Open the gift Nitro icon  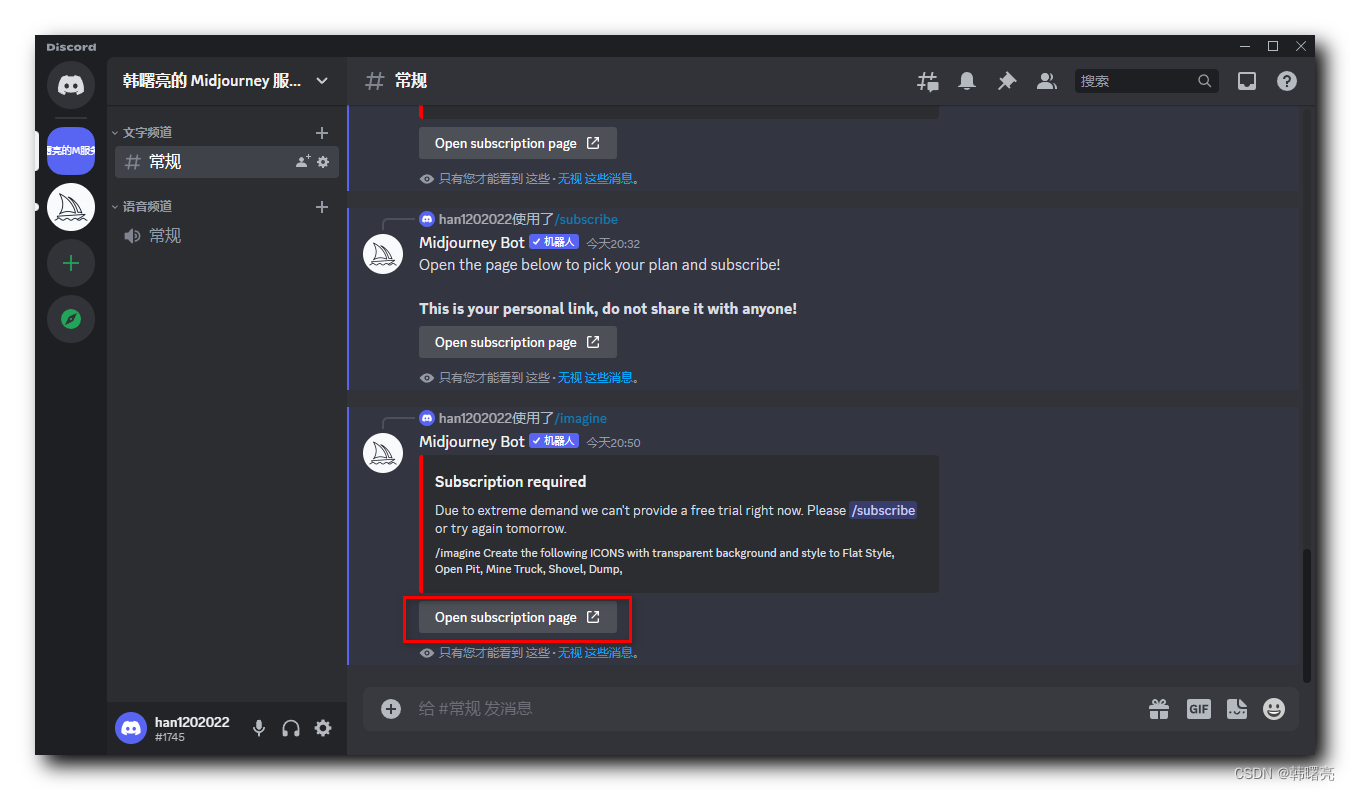click(1159, 709)
